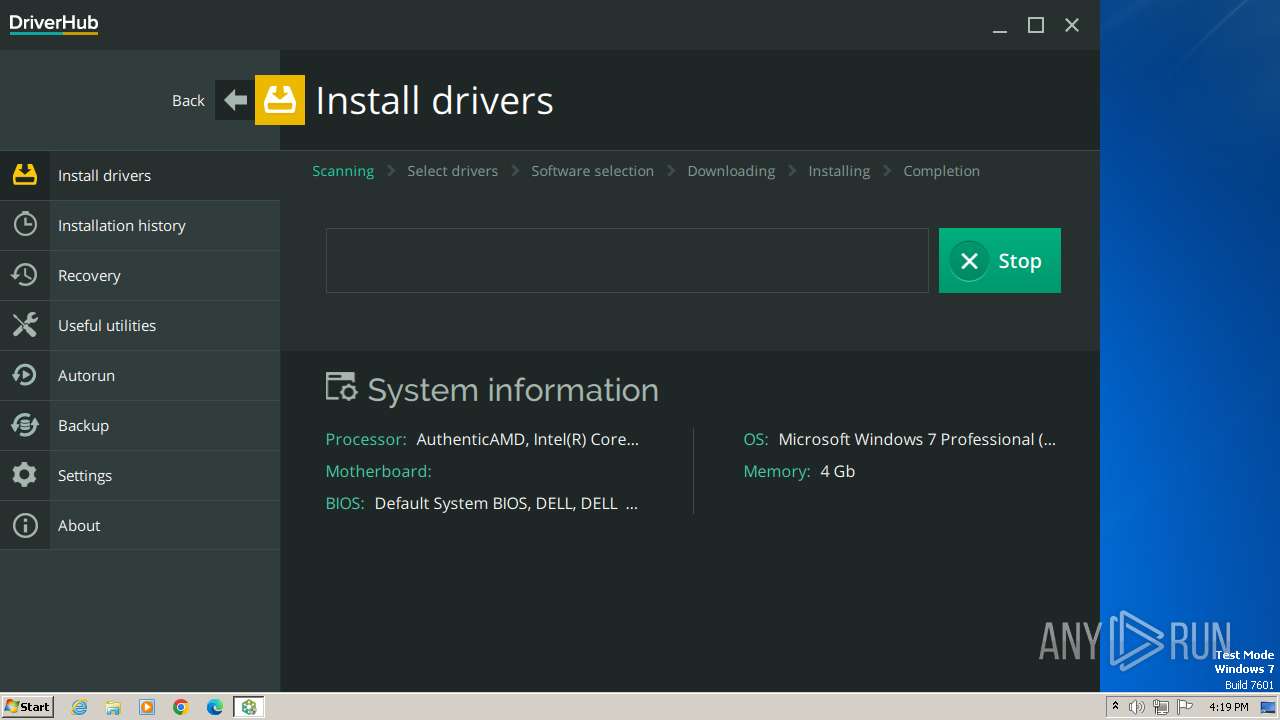
Task: Click the Processor value text
Action: click(527, 439)
